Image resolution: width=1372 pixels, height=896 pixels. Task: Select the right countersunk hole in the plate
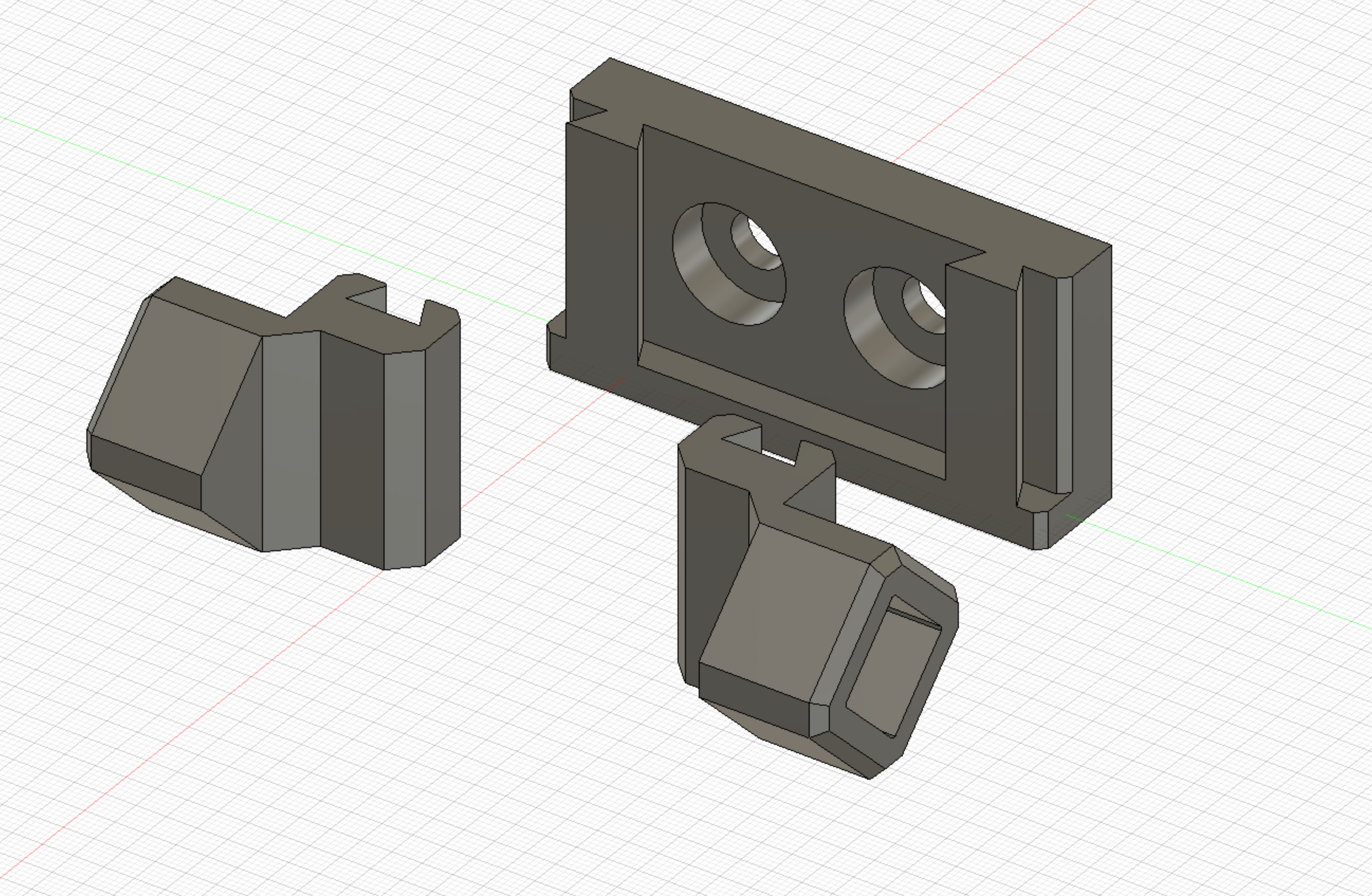tap(895, 328)
